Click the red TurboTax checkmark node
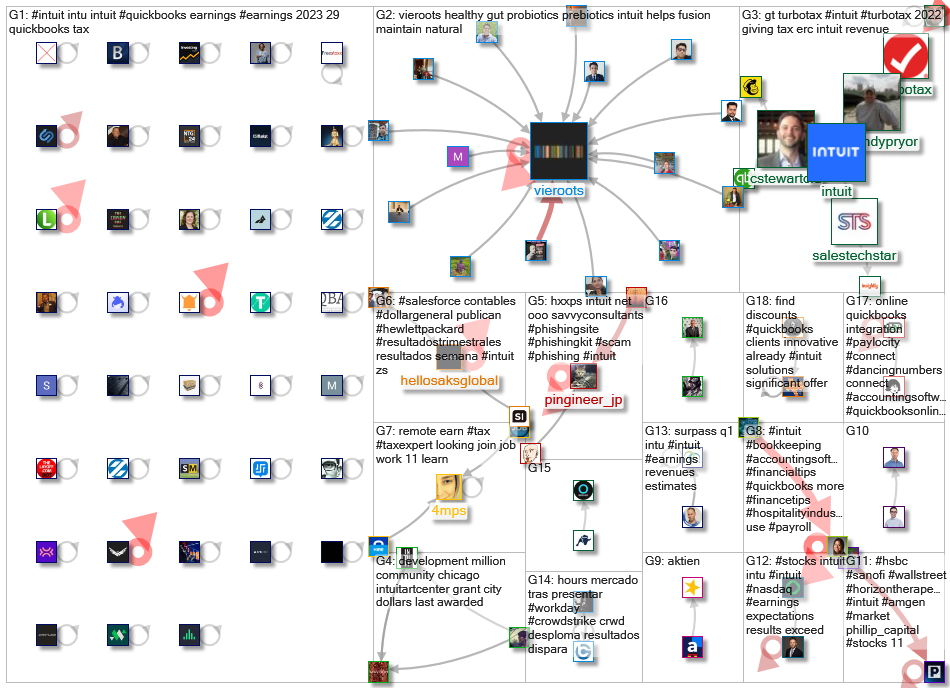Viewport: 950px width, 688px height. pyautogui.click(x=906, y=56)
